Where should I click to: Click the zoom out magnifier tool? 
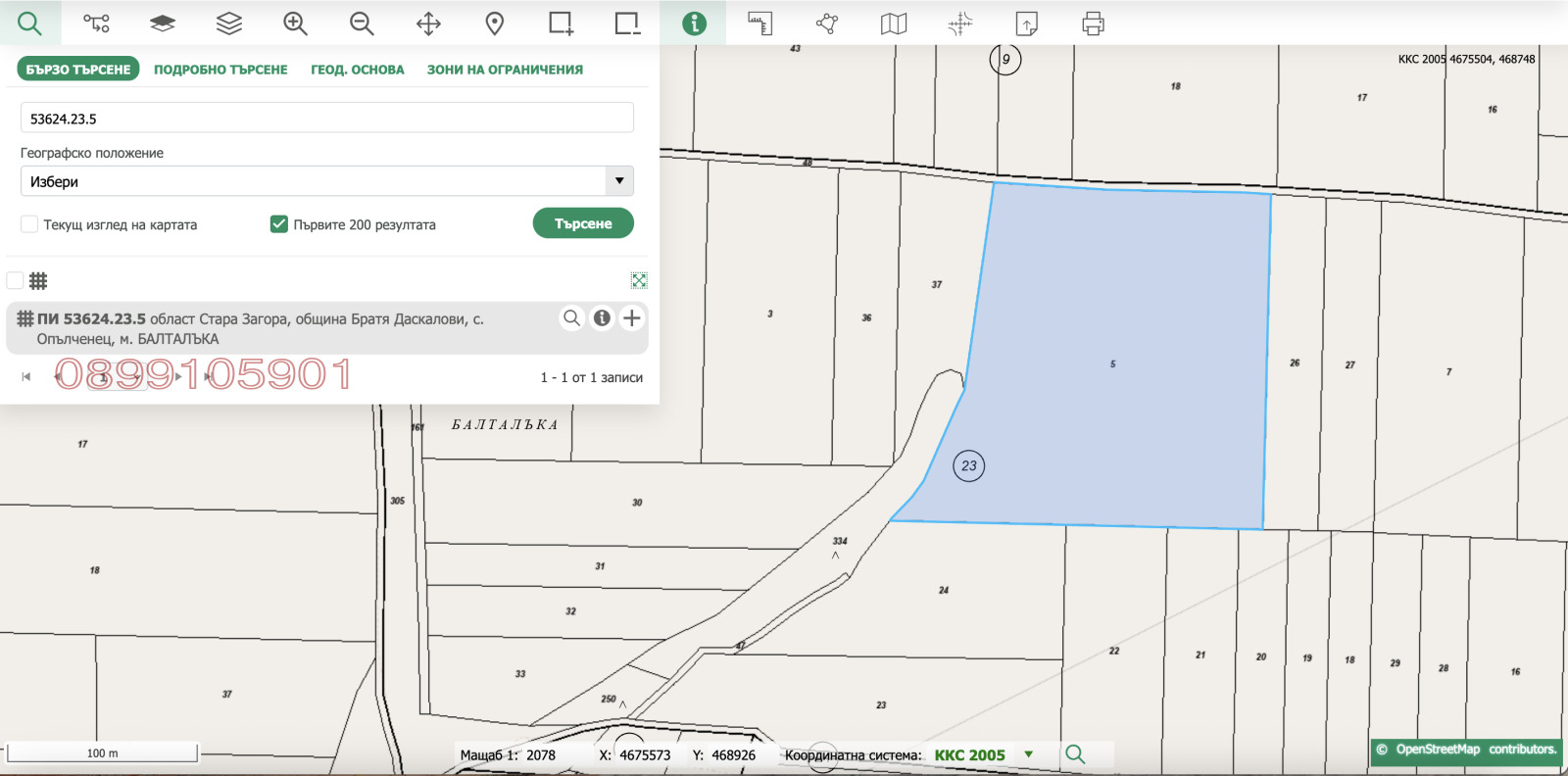pyautogui.click(x=362, y=24)
